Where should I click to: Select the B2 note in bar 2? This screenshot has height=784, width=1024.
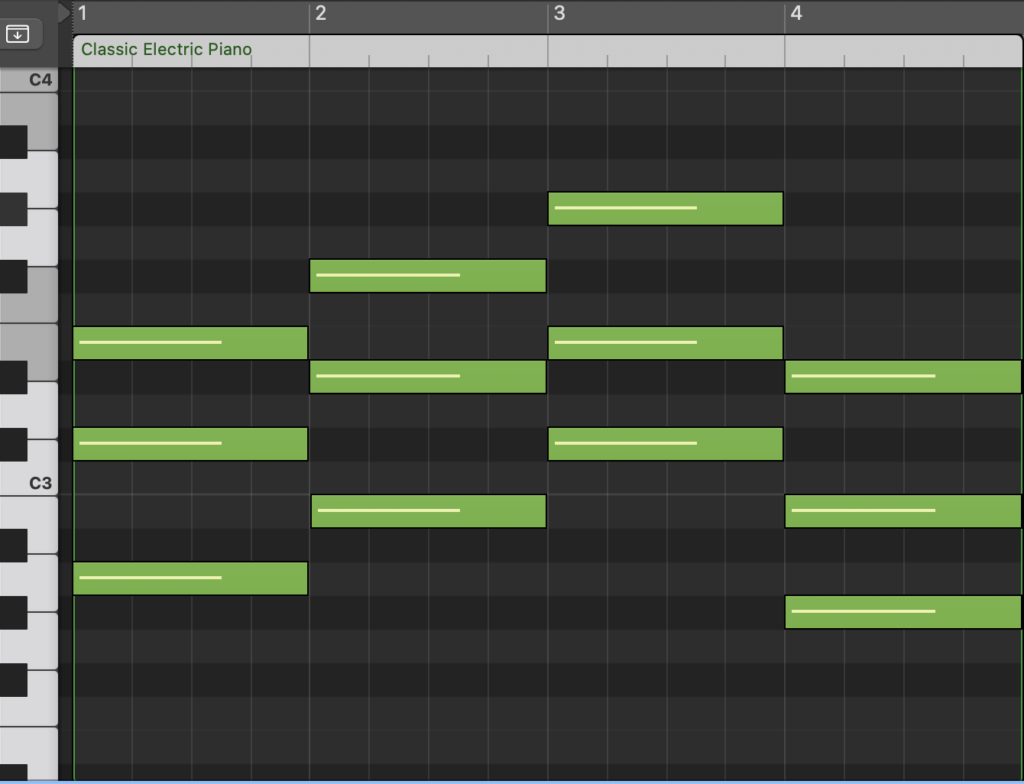point(428,511)
